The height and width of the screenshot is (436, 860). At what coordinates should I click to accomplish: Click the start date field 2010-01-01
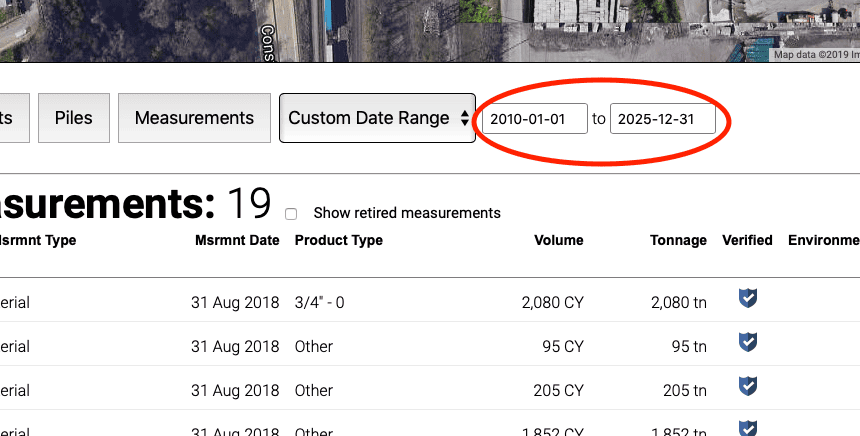[535, 119]
